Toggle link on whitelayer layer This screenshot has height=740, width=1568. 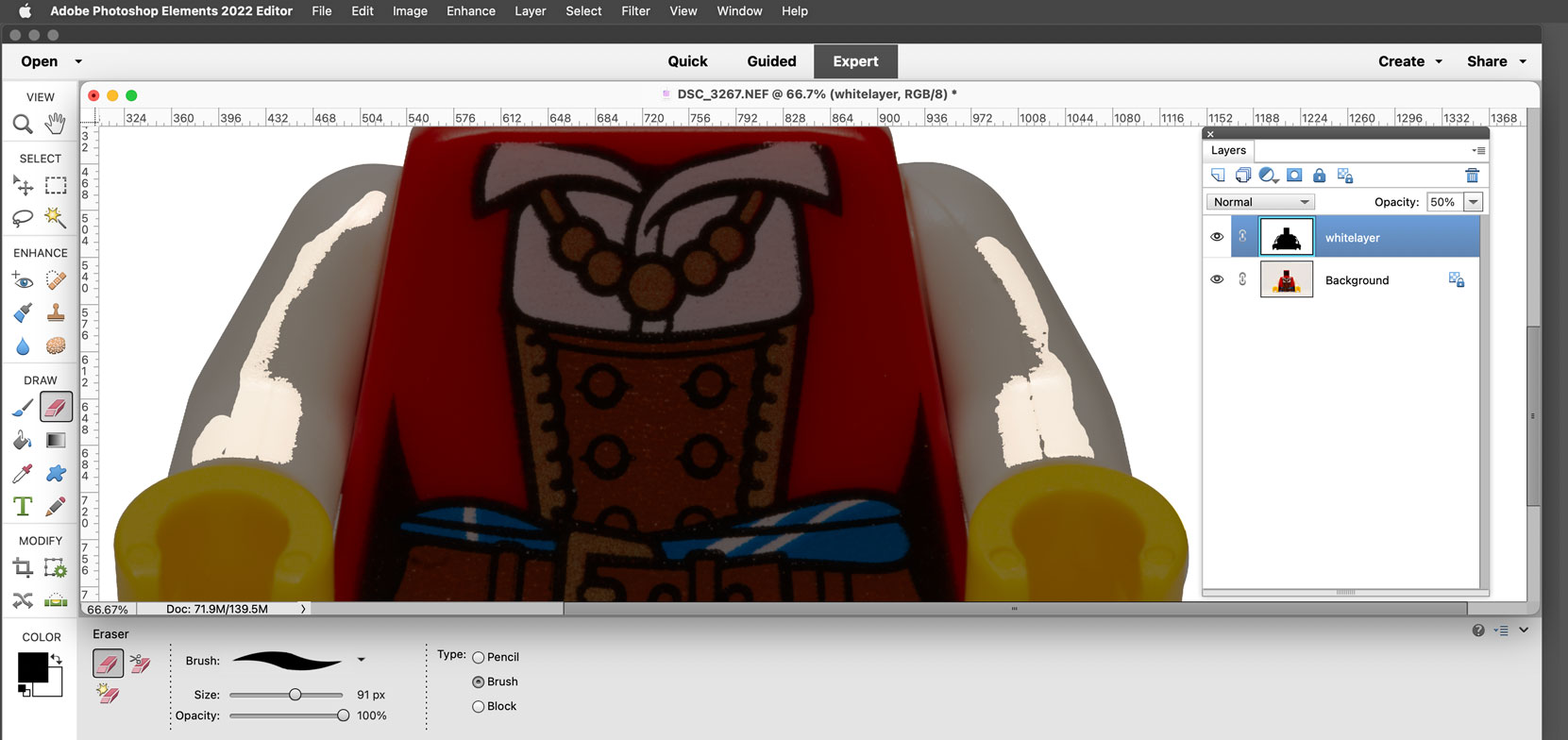point(1242,237)
